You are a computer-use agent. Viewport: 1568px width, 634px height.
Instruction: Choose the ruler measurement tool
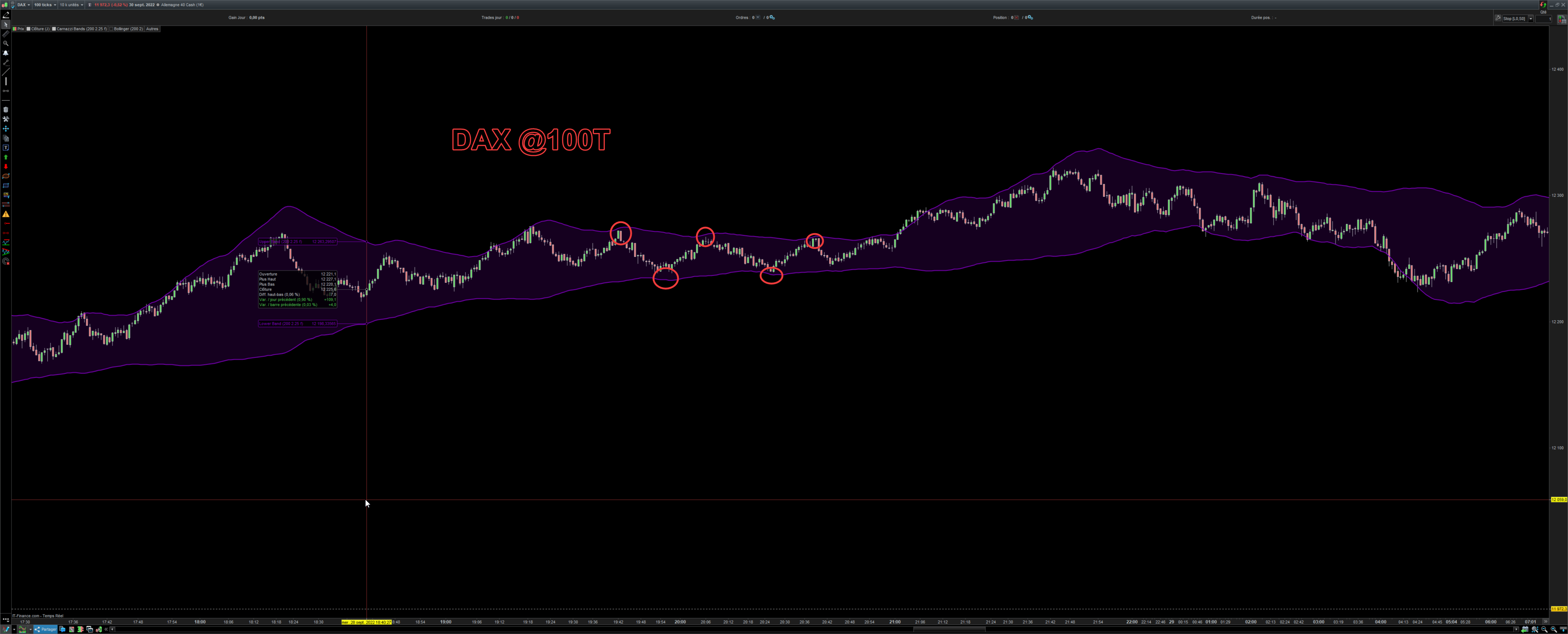(x=5, y=34)
